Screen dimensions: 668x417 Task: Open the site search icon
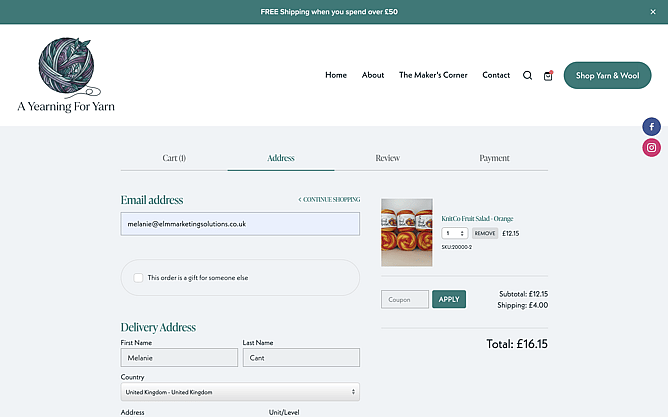527,75
